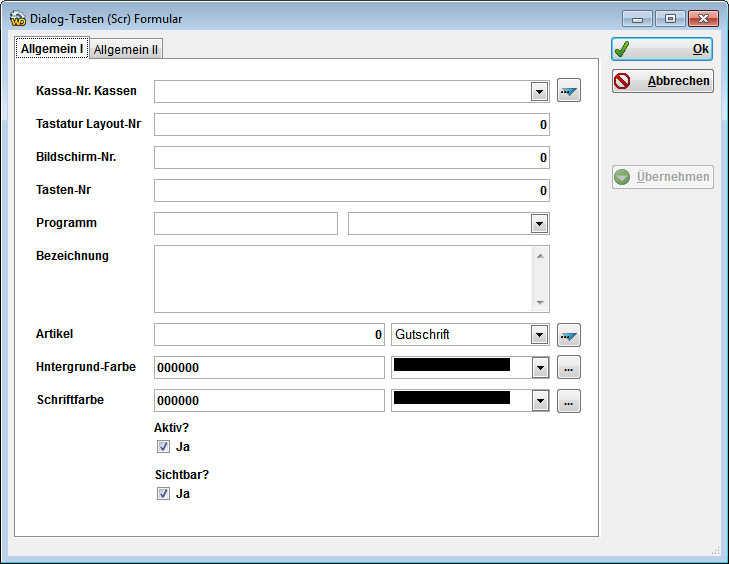This screenshot has width=729, height=564.
Task: Open color picker button for Hntergrund-Farbe
Action: [569, 368]
